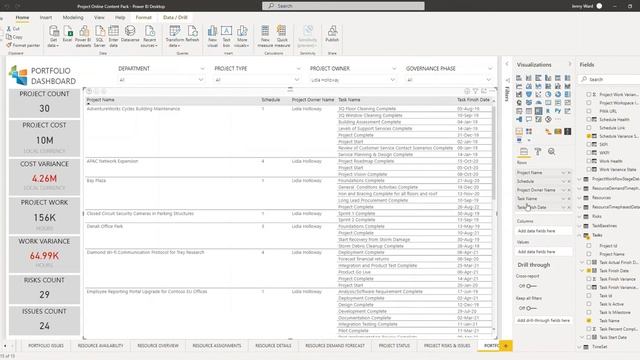
Task: Open the View ribbon tab
Action: click(99, 18)
